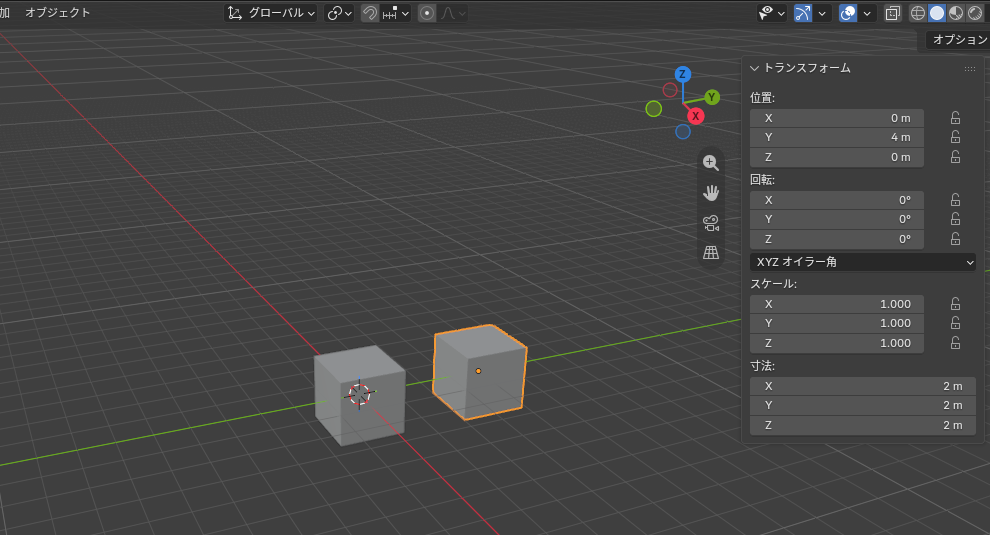Viewport: 990px width, 535px height.
Task: Lock position X
Action: (955, 118)
